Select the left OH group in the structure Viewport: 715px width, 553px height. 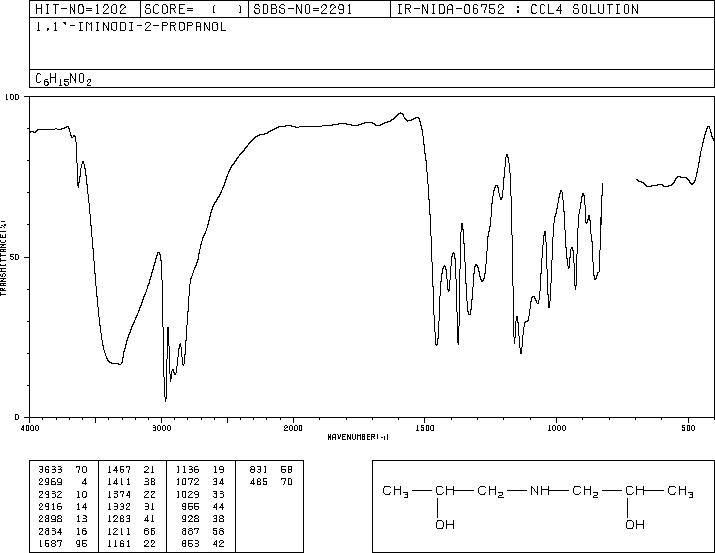pos(445,524)
